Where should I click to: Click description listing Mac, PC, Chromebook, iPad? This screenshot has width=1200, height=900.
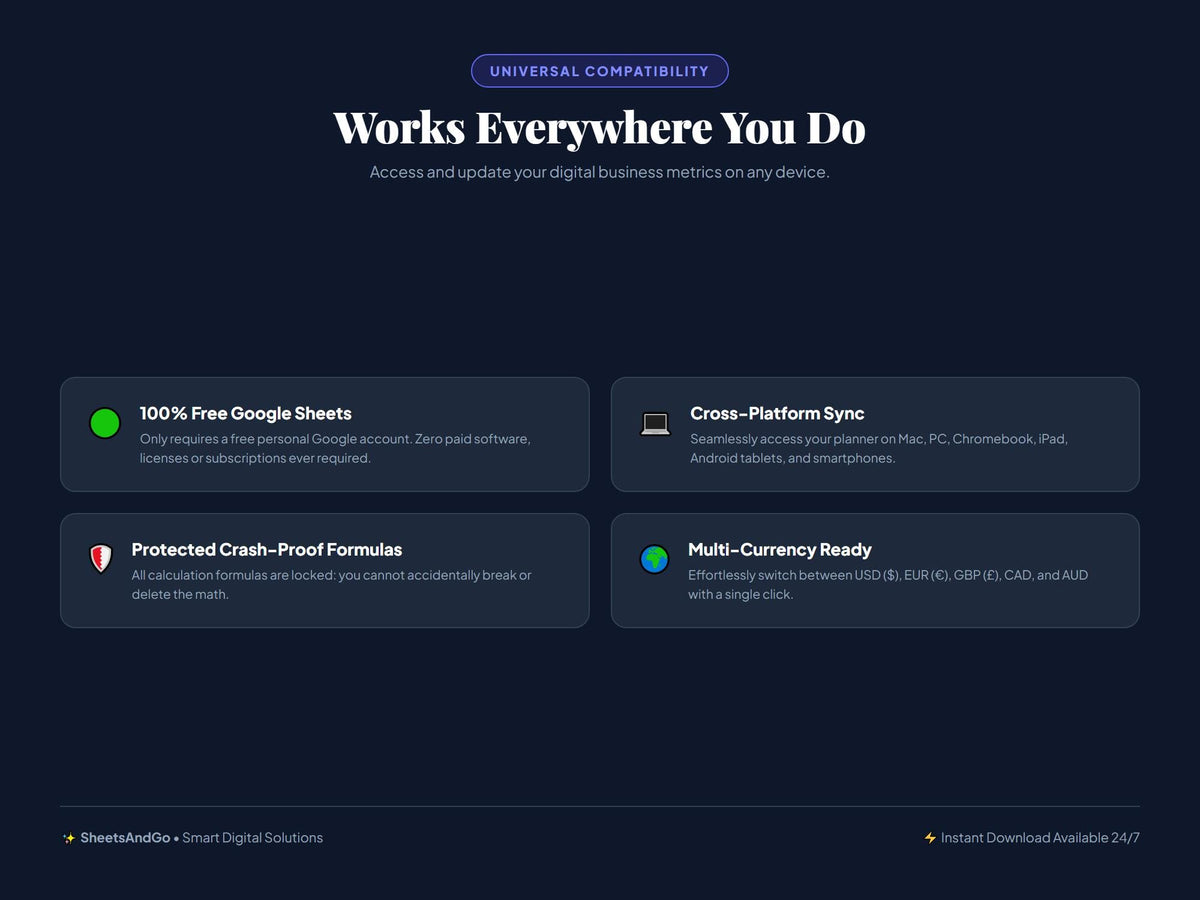[x=879, y=448]
